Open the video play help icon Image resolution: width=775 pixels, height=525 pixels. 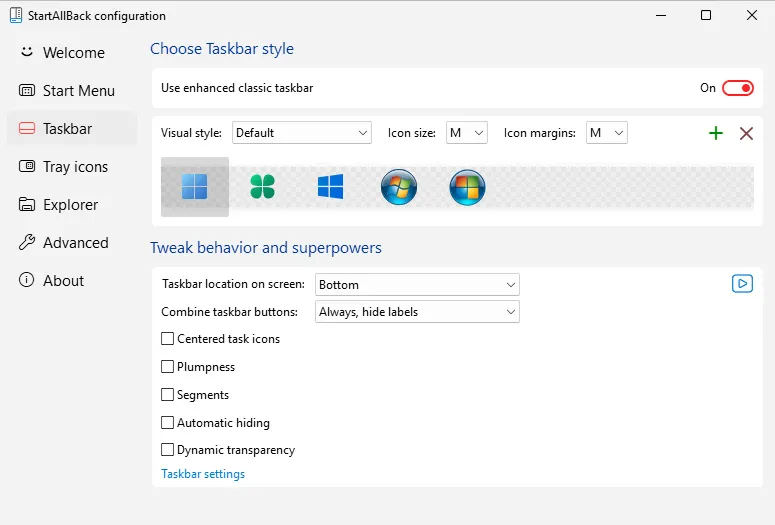pyautogui.click(x=742, y=284)
